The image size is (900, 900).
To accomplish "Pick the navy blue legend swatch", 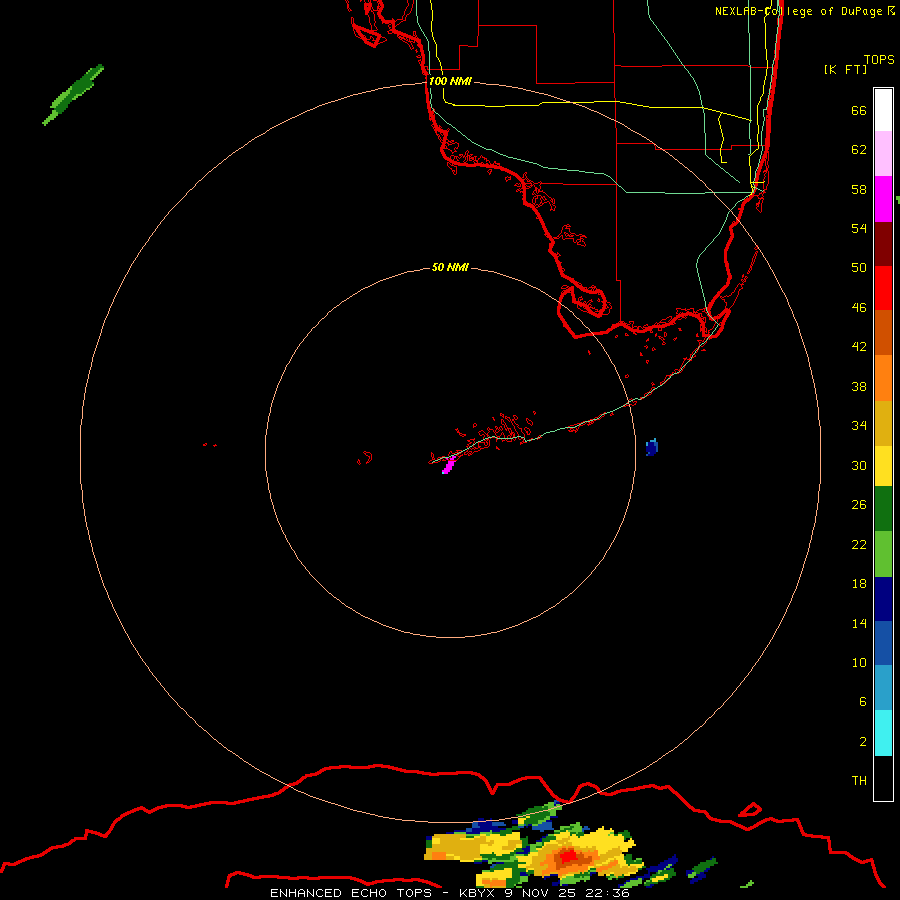I will pos(883,598).
